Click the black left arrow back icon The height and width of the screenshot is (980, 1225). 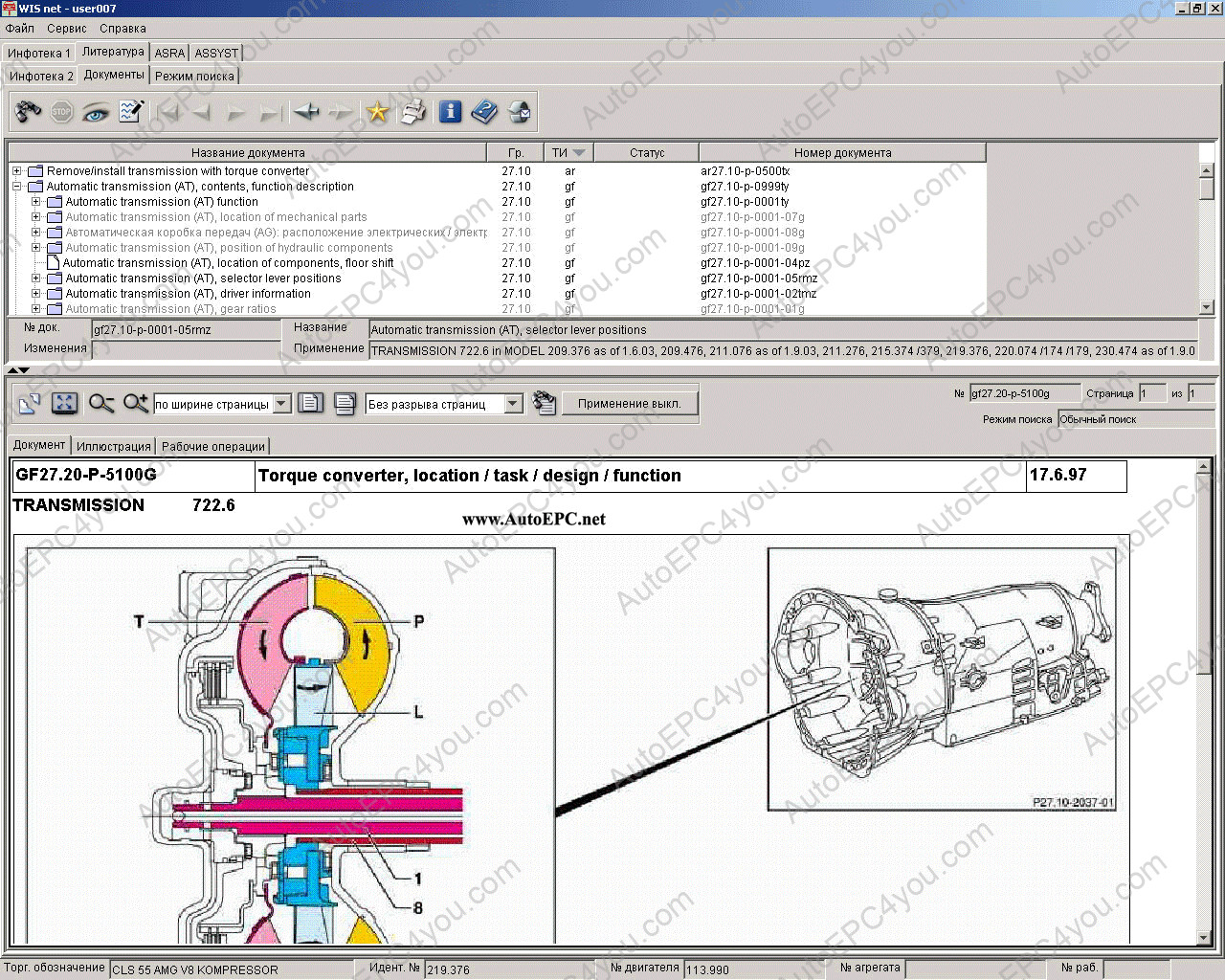click(306, 112)
